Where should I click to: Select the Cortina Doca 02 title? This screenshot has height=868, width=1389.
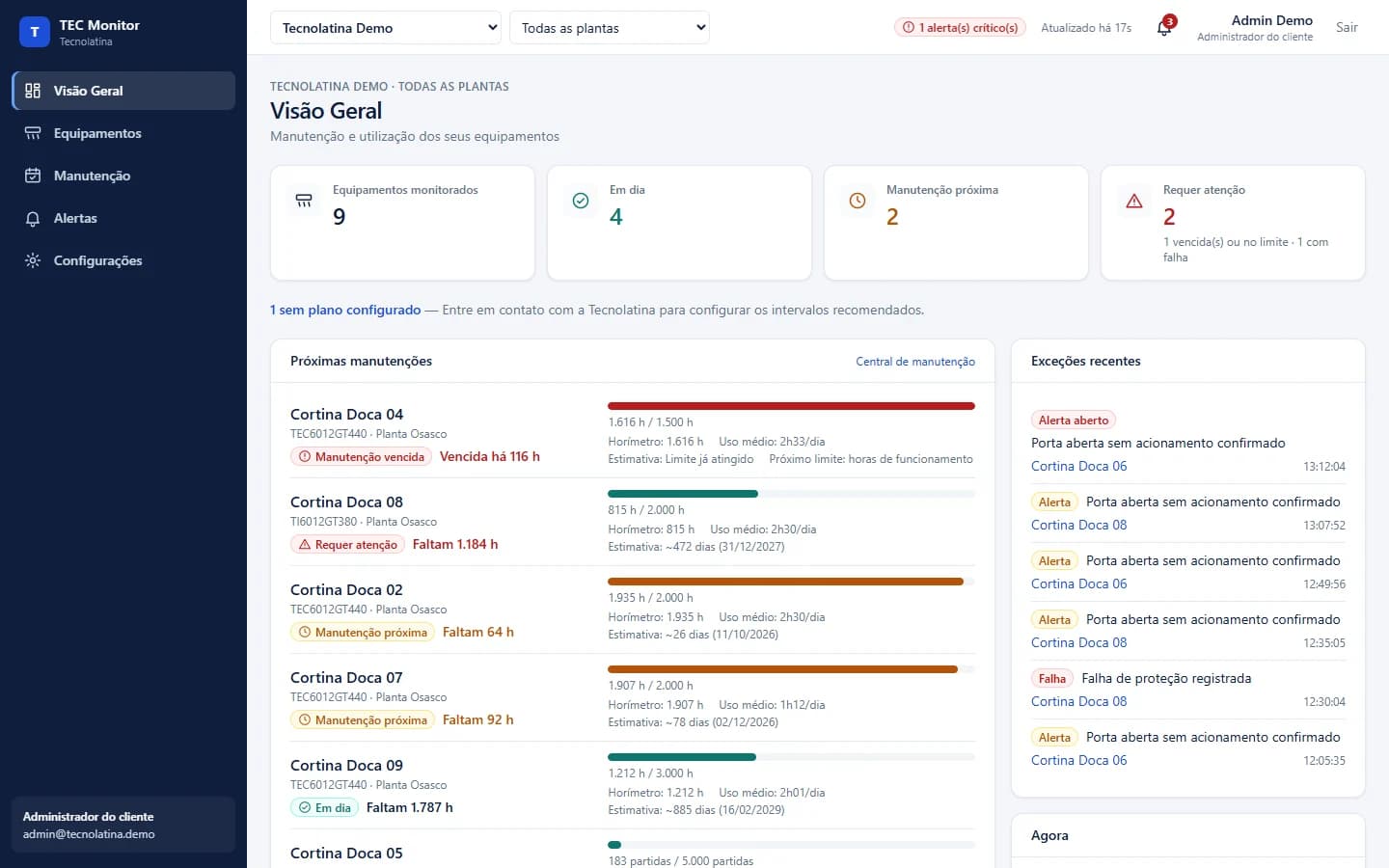[346, 590]
